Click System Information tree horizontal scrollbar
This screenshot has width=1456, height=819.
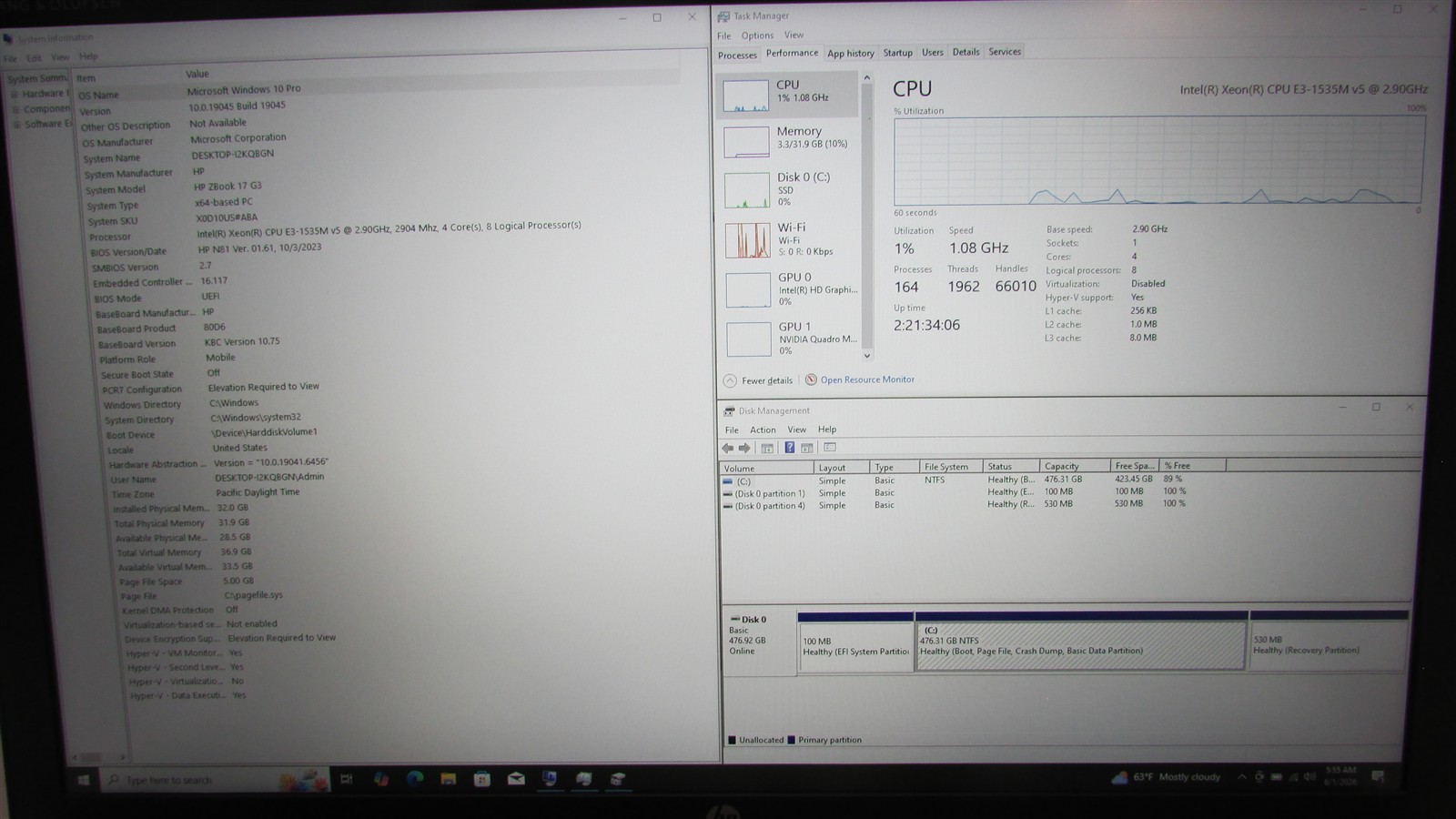(x=98, y=756)
